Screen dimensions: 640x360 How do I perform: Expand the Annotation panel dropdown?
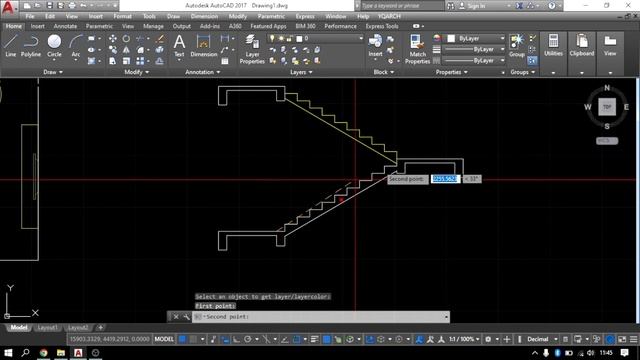click(x=202, y=72)
